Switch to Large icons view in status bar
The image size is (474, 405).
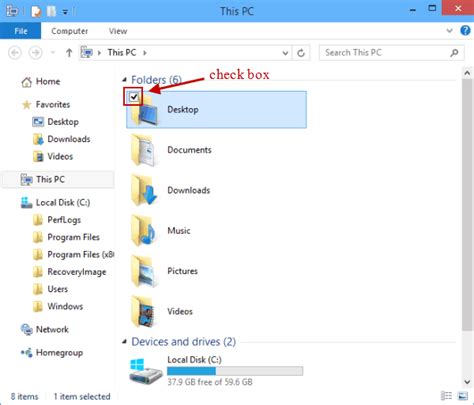(x=463, y=396)
